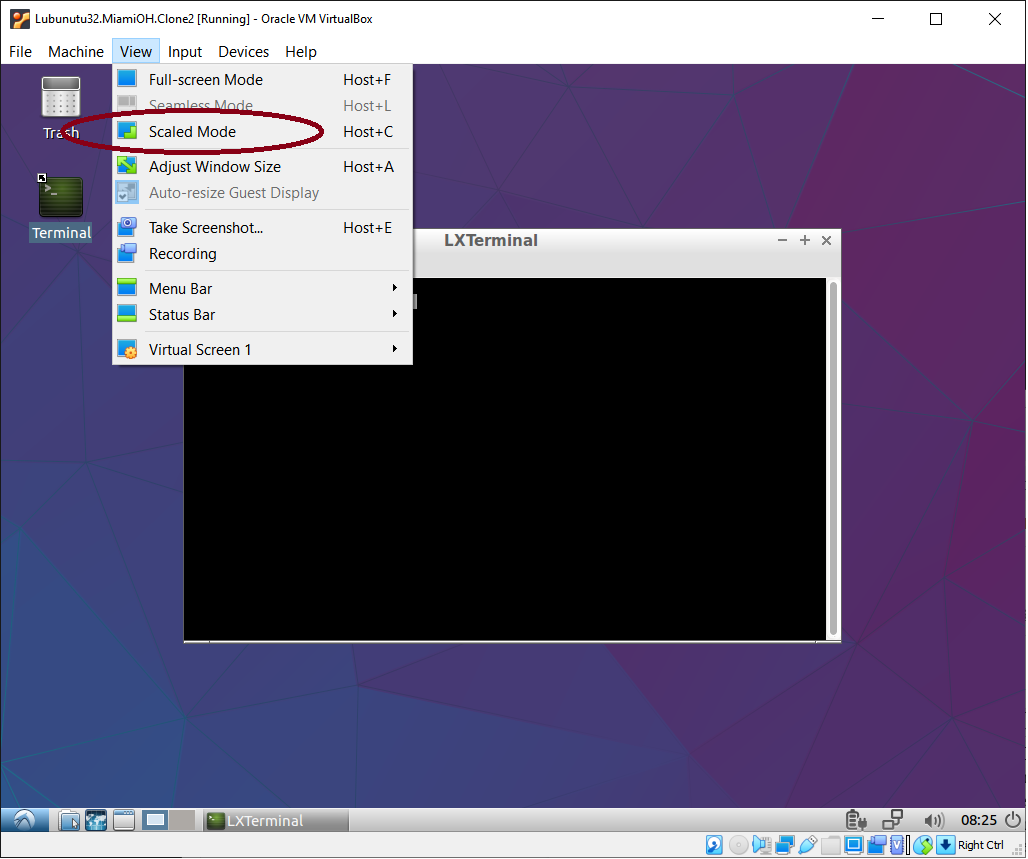This screenshot has height=859, width=1028.
Task: Click the VirtualBox window title text
Action: pos(204,19)
